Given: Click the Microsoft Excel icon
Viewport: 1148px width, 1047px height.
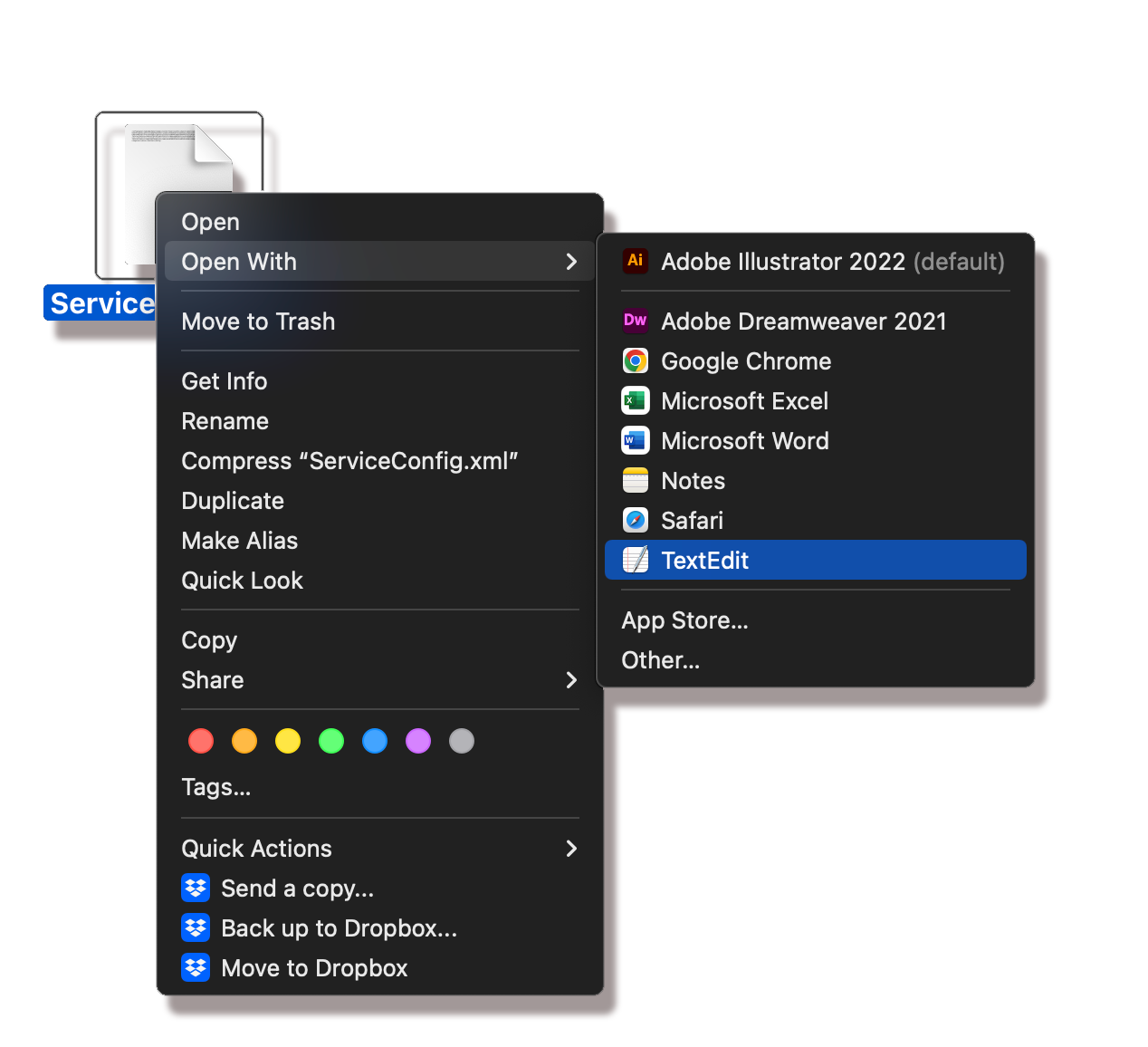Looking at the screenshot, I should (636, 400).
